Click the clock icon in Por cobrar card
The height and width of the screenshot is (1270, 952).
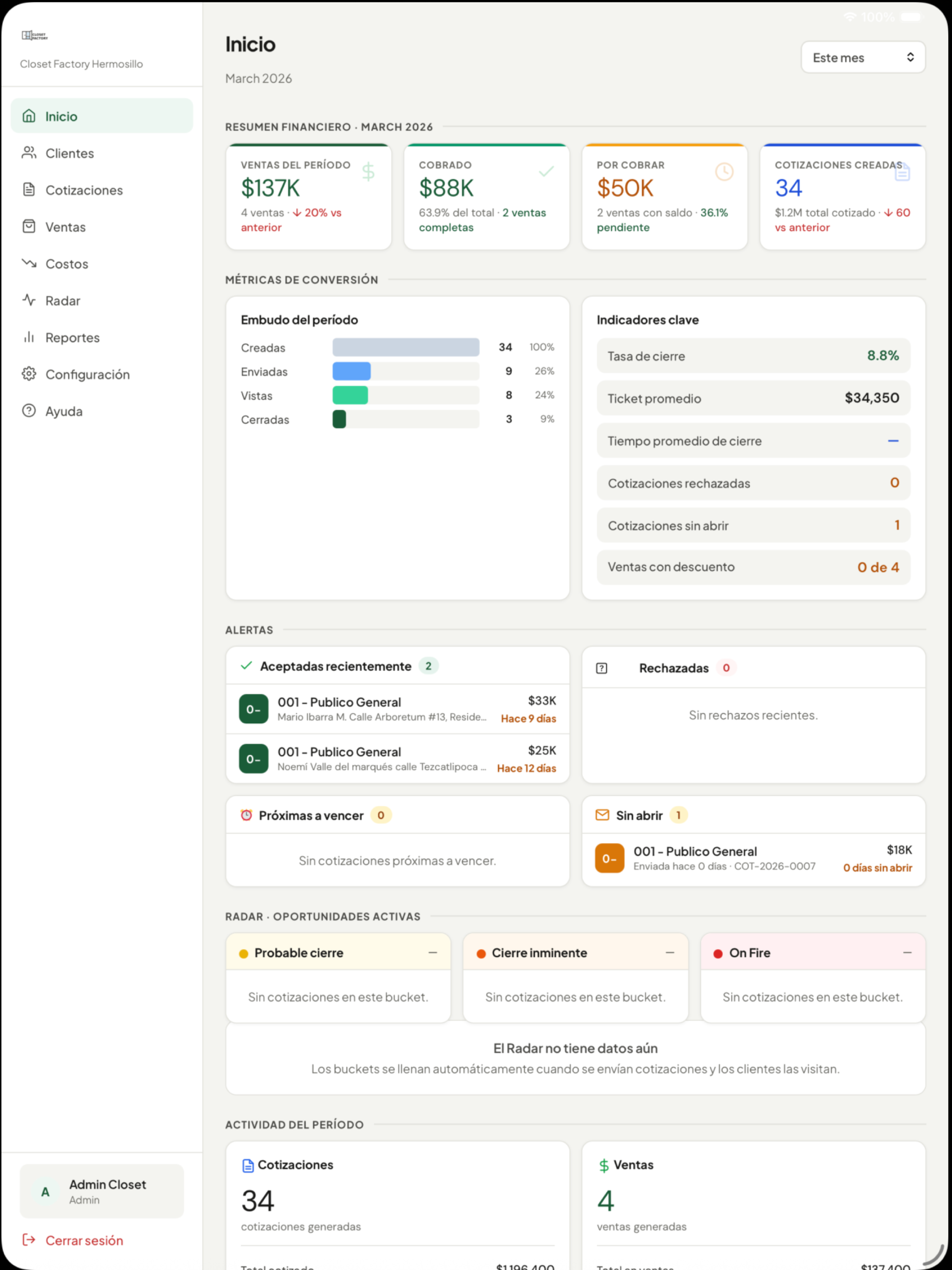click(x=725, y=171)
